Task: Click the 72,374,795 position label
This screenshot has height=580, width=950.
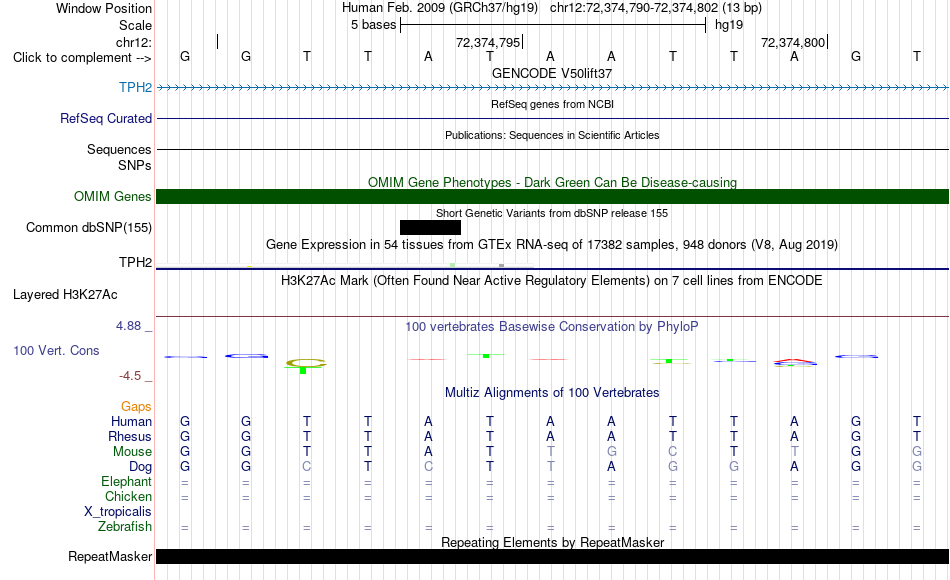Action: (x=488, y=42)
